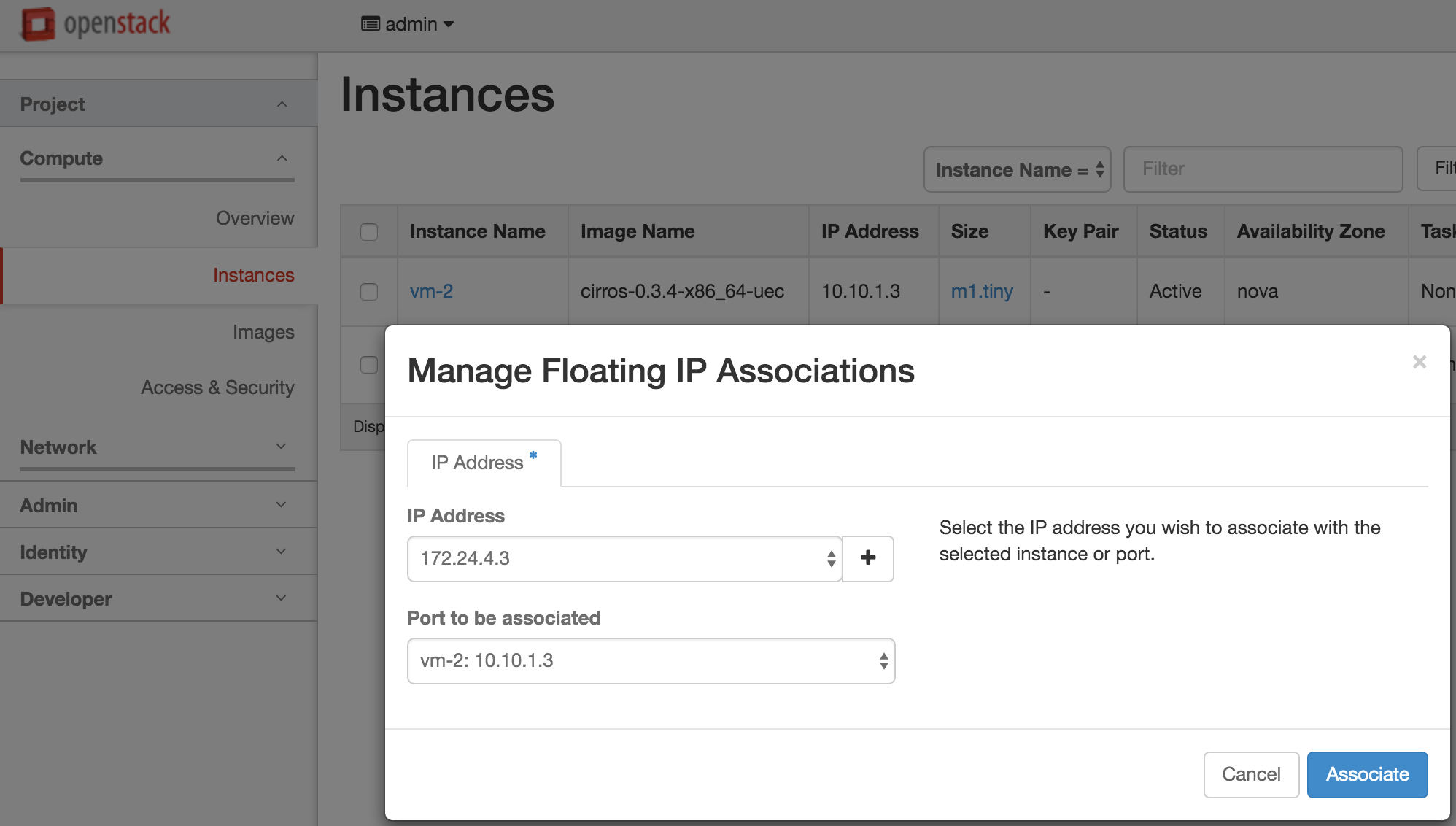
Task: Click the OpenStack logo
Action: [96, 24]
